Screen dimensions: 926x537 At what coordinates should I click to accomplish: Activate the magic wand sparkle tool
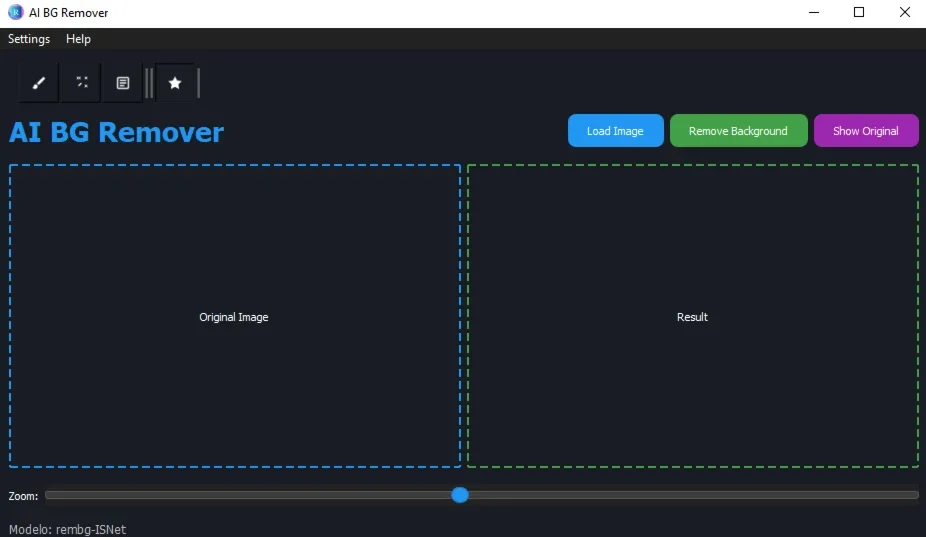coord(81,83)
